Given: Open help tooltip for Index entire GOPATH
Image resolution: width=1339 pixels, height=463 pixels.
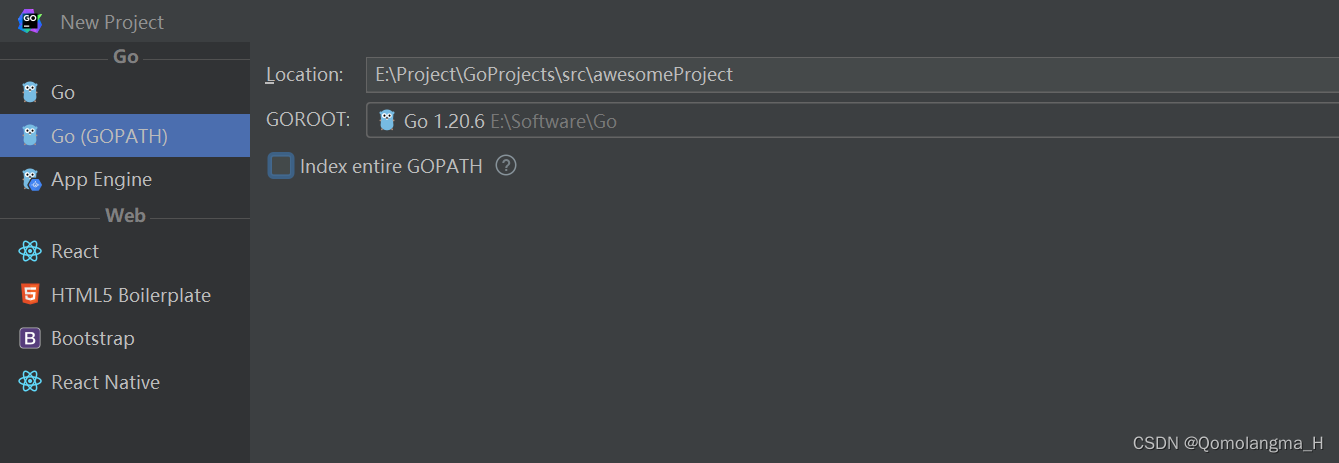Looking at the screenshot, I should tap(506, 166).
